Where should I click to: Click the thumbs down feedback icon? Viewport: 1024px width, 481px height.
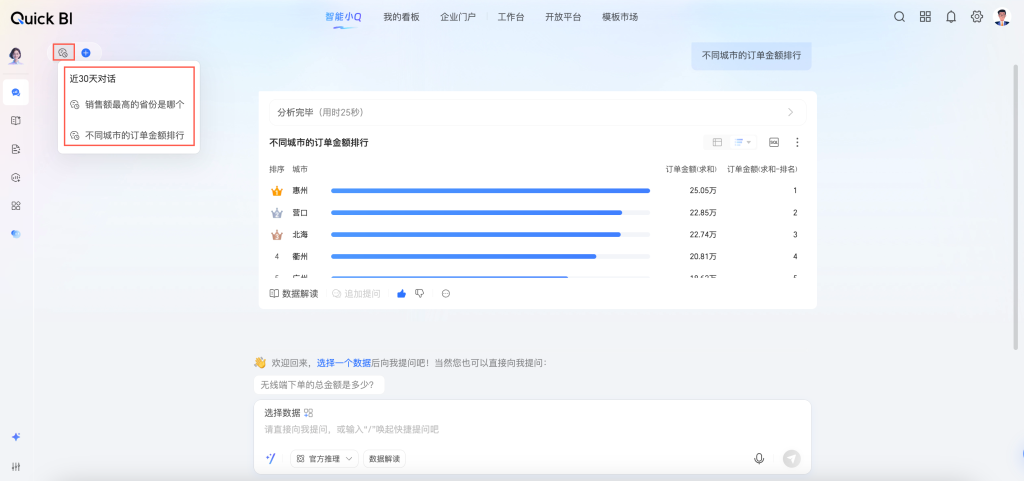420,293
